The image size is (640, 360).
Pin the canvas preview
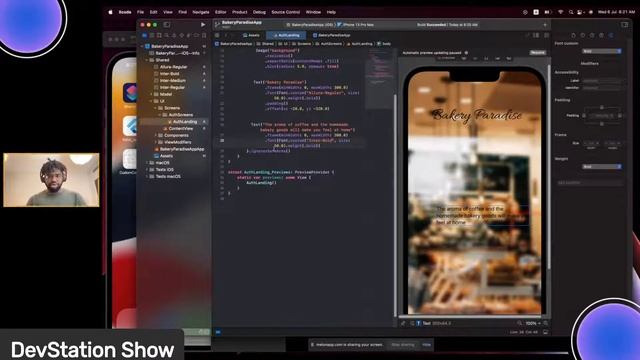click(403, 323)
